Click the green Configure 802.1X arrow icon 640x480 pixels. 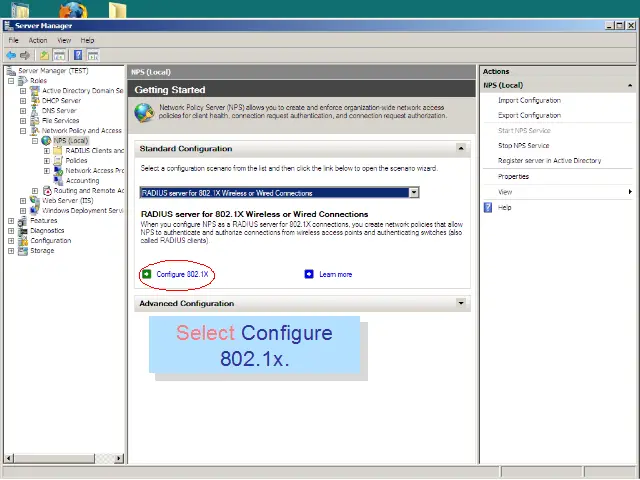coord(147,274)
